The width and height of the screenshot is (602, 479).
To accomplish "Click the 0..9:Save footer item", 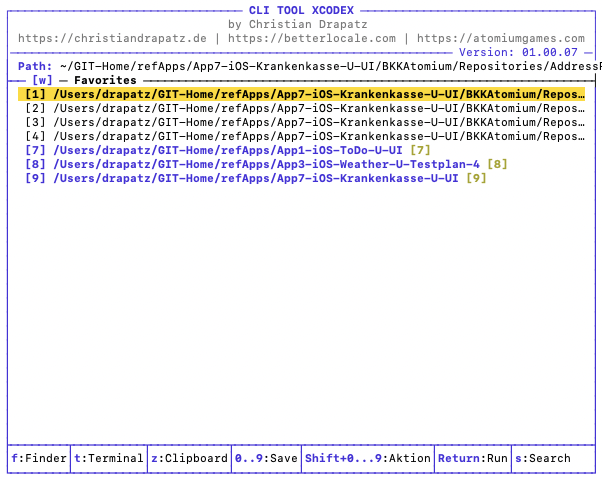I will pos(266,458).
